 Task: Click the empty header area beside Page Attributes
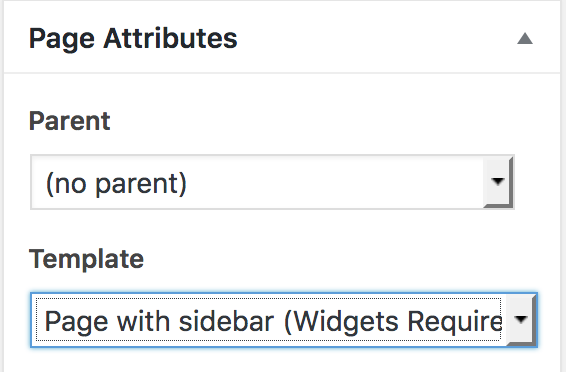click(375, 38)
